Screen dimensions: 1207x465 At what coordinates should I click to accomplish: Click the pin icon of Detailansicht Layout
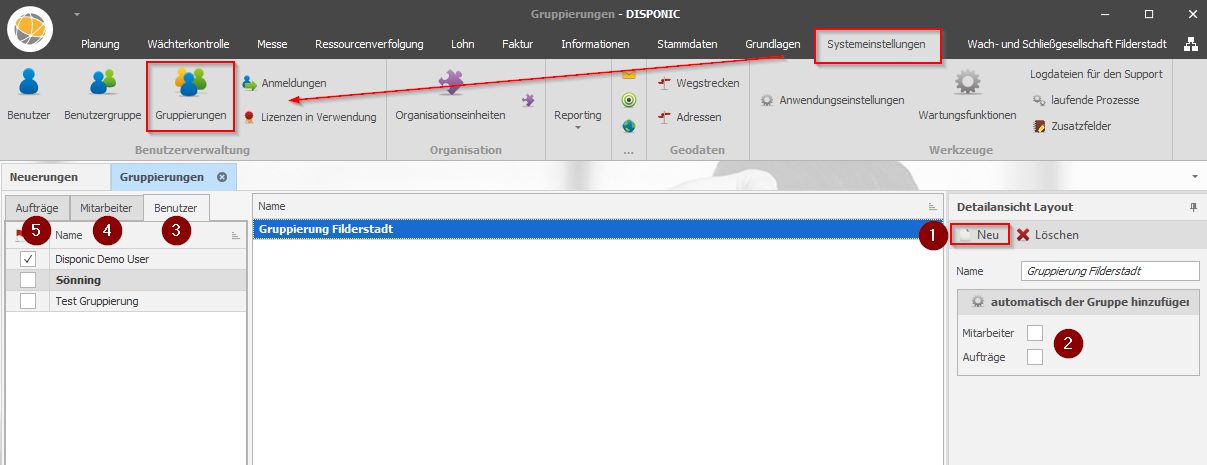[x=1192, y=207]
